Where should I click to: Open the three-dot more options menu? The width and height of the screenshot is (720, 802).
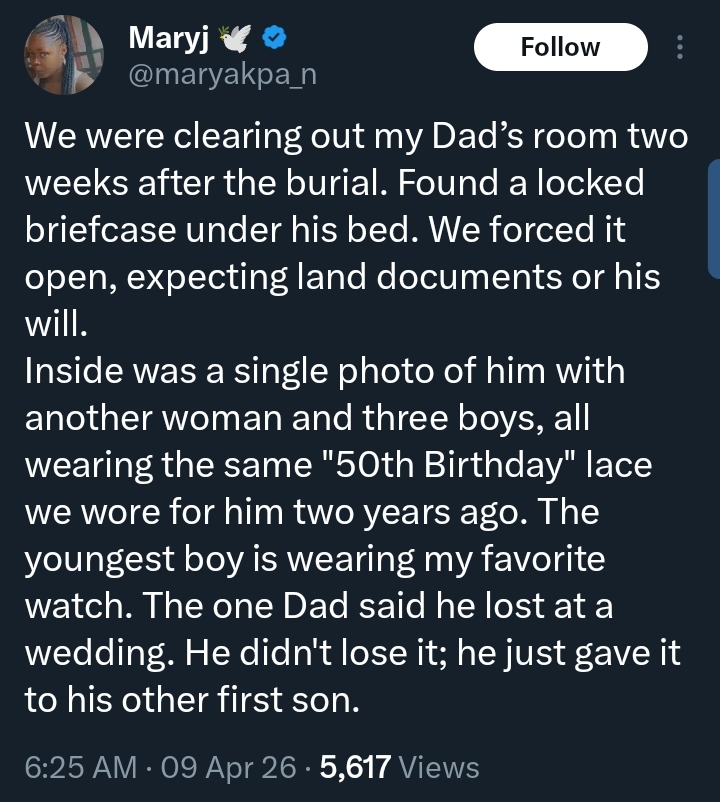[681, 48]
